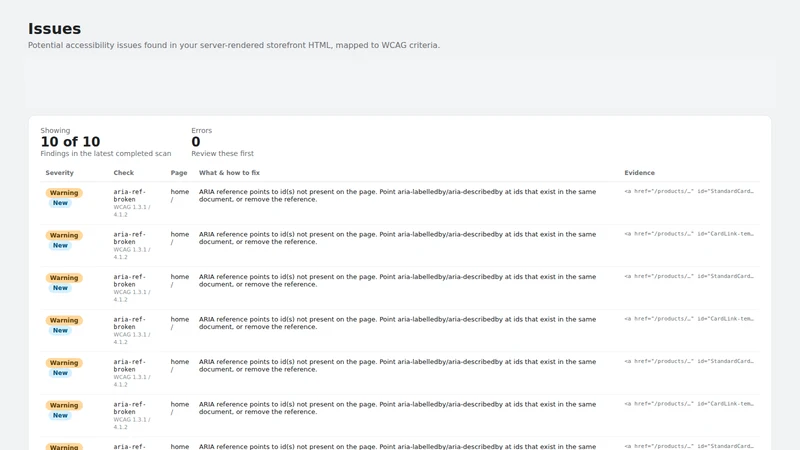This screenshot has height=450, width=800.
Task: Select the "Issues" page heading
Action: coord(54,29)
